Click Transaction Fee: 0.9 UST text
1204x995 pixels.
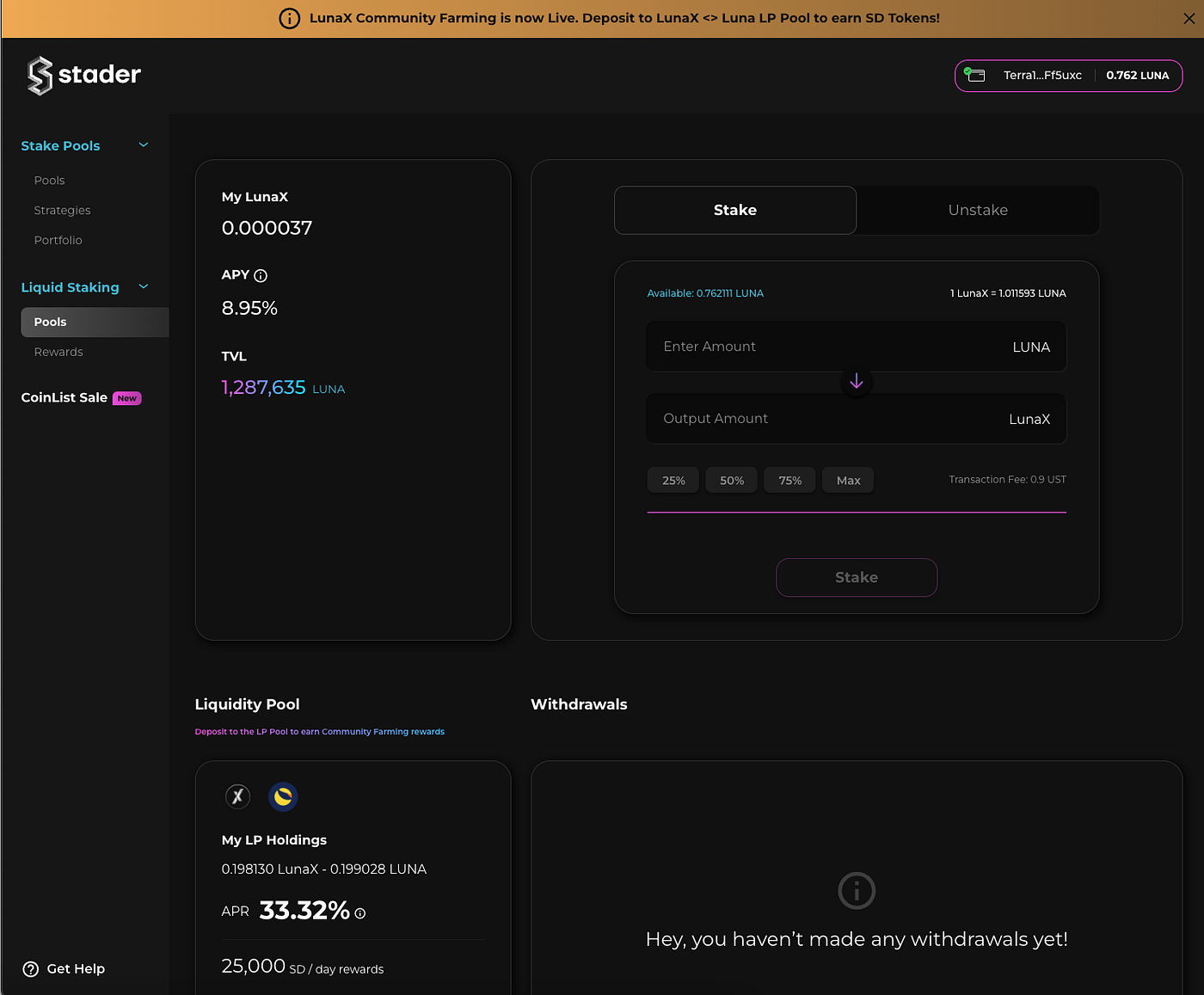pyautogui.click(x=1007, y=480)
